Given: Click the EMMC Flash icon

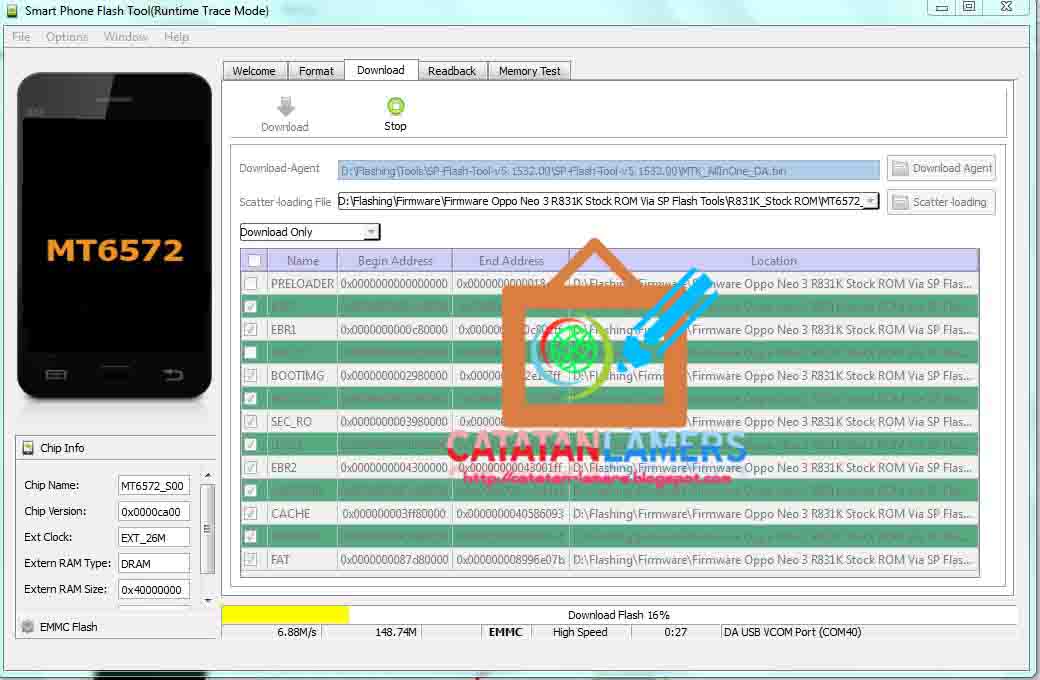Looking at the screenshot, I should [x=28, y=626].
